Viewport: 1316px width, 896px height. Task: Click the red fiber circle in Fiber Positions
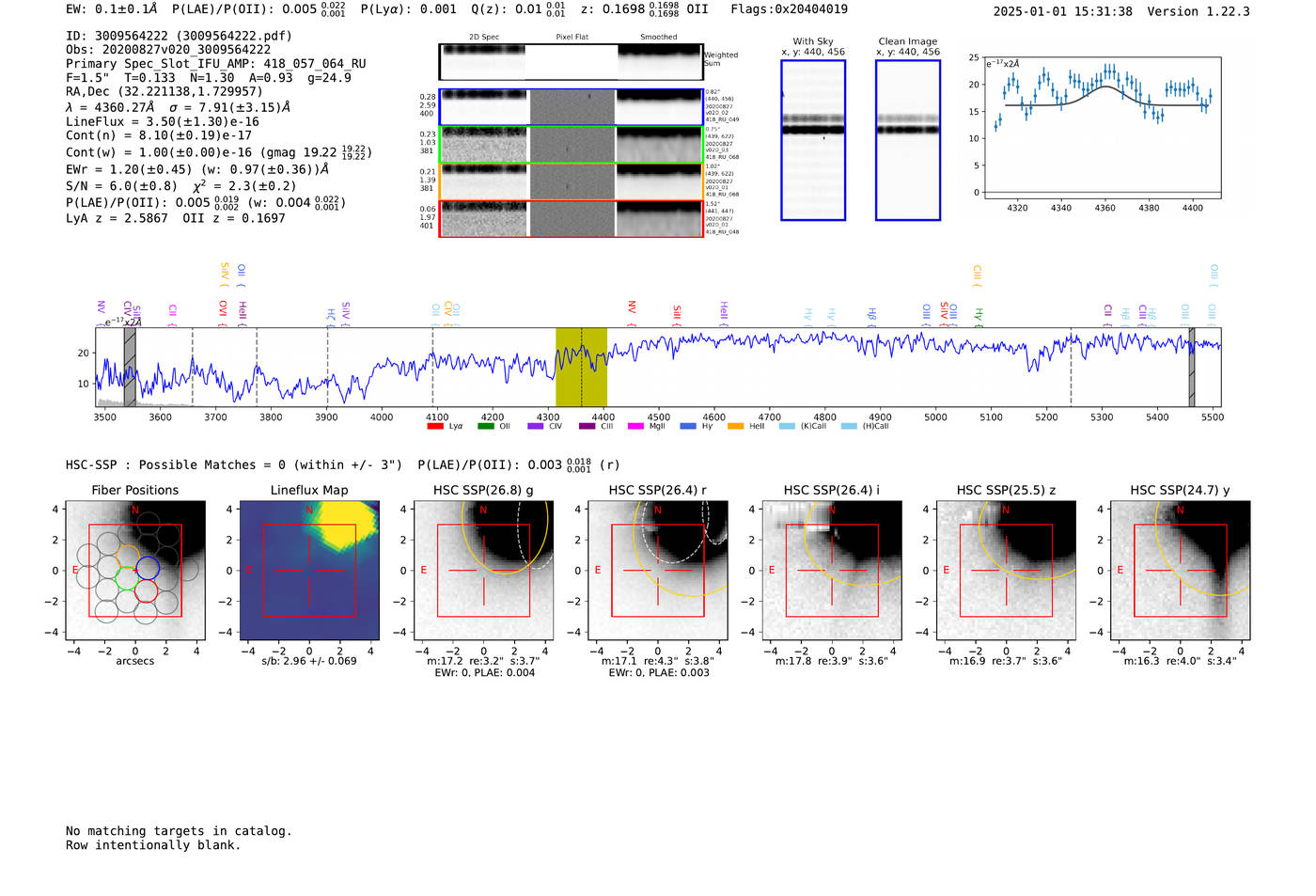(x=145, y=590)
